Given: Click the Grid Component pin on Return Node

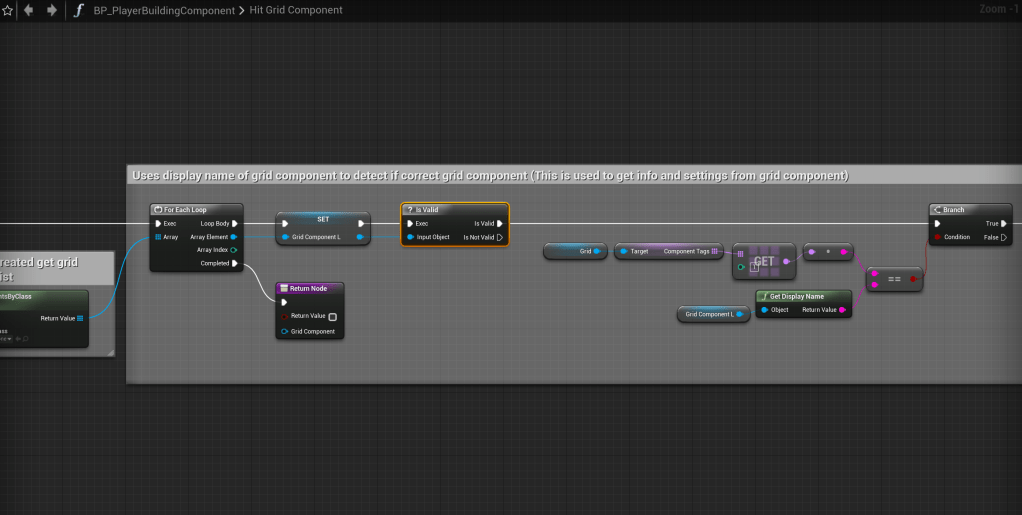Looking at the screenshot, I should pyautogui.click(x=284, y=332).
